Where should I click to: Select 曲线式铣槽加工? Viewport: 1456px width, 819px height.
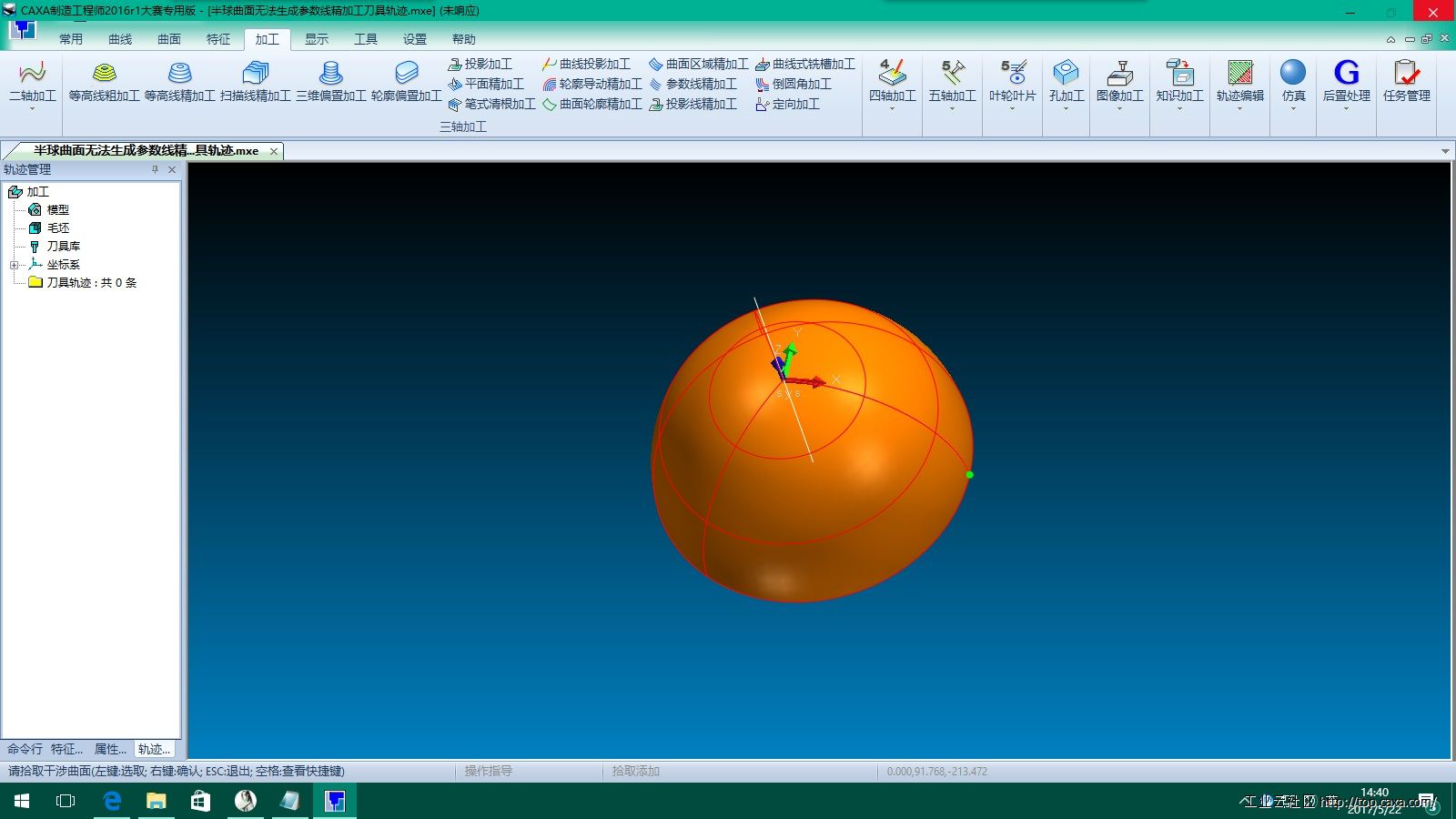pyautogui.click(x=805, y=64)
